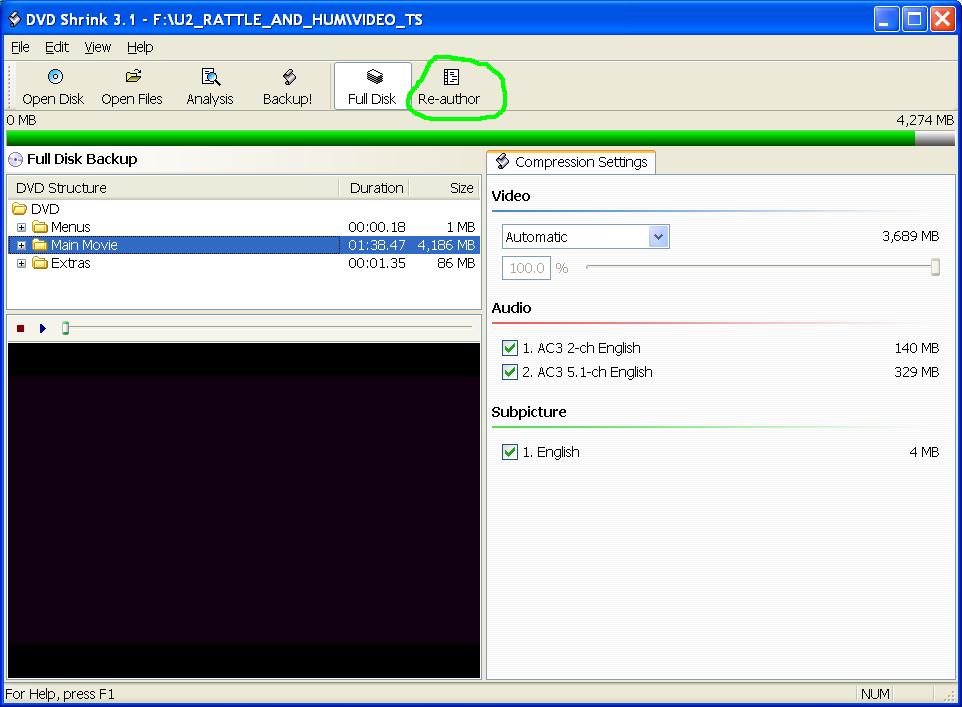Run Analysis from the toolbar
The width and height of the screenshot is (962, 707).
click(x=210, y=87)
